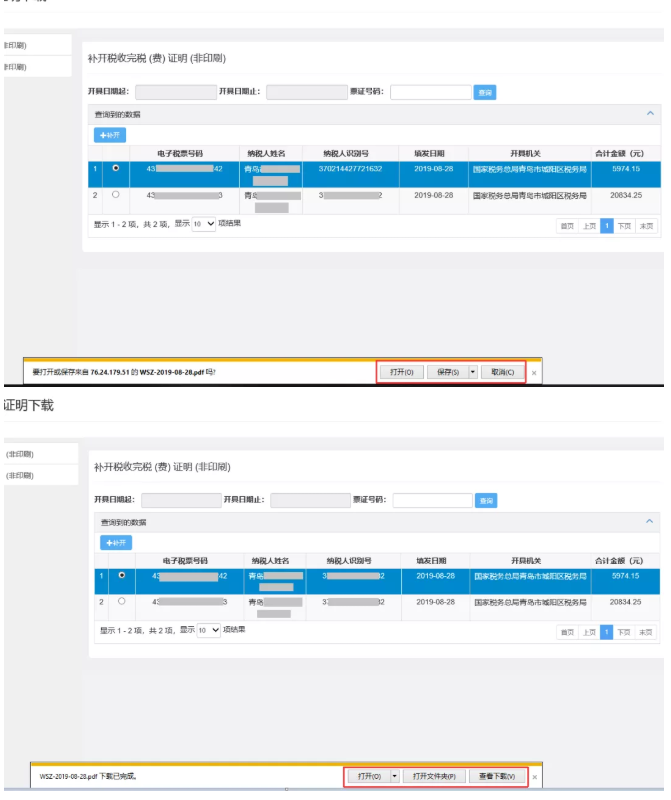The width and height of the screenshot is (671, 800).
Task: Click 末页 in lower table pagination
Action: pyautogui.click(x=647, y=632)
